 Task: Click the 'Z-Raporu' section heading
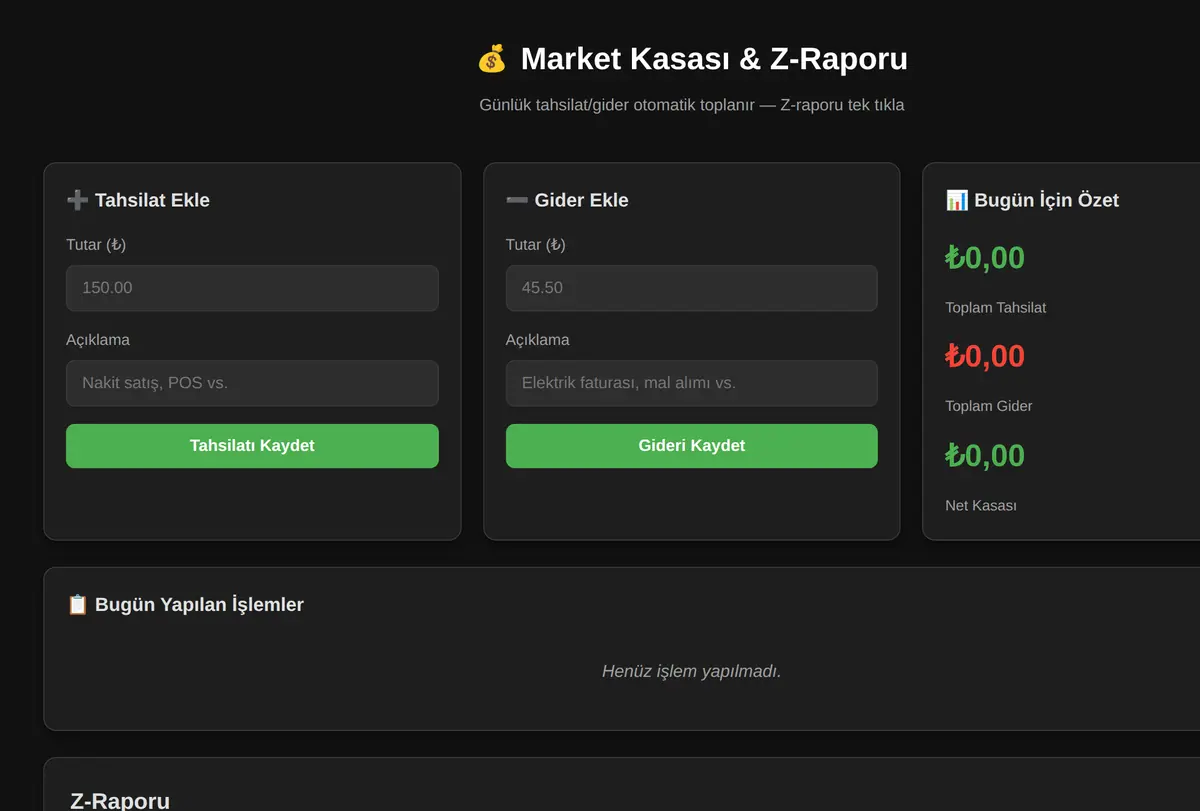120,801
